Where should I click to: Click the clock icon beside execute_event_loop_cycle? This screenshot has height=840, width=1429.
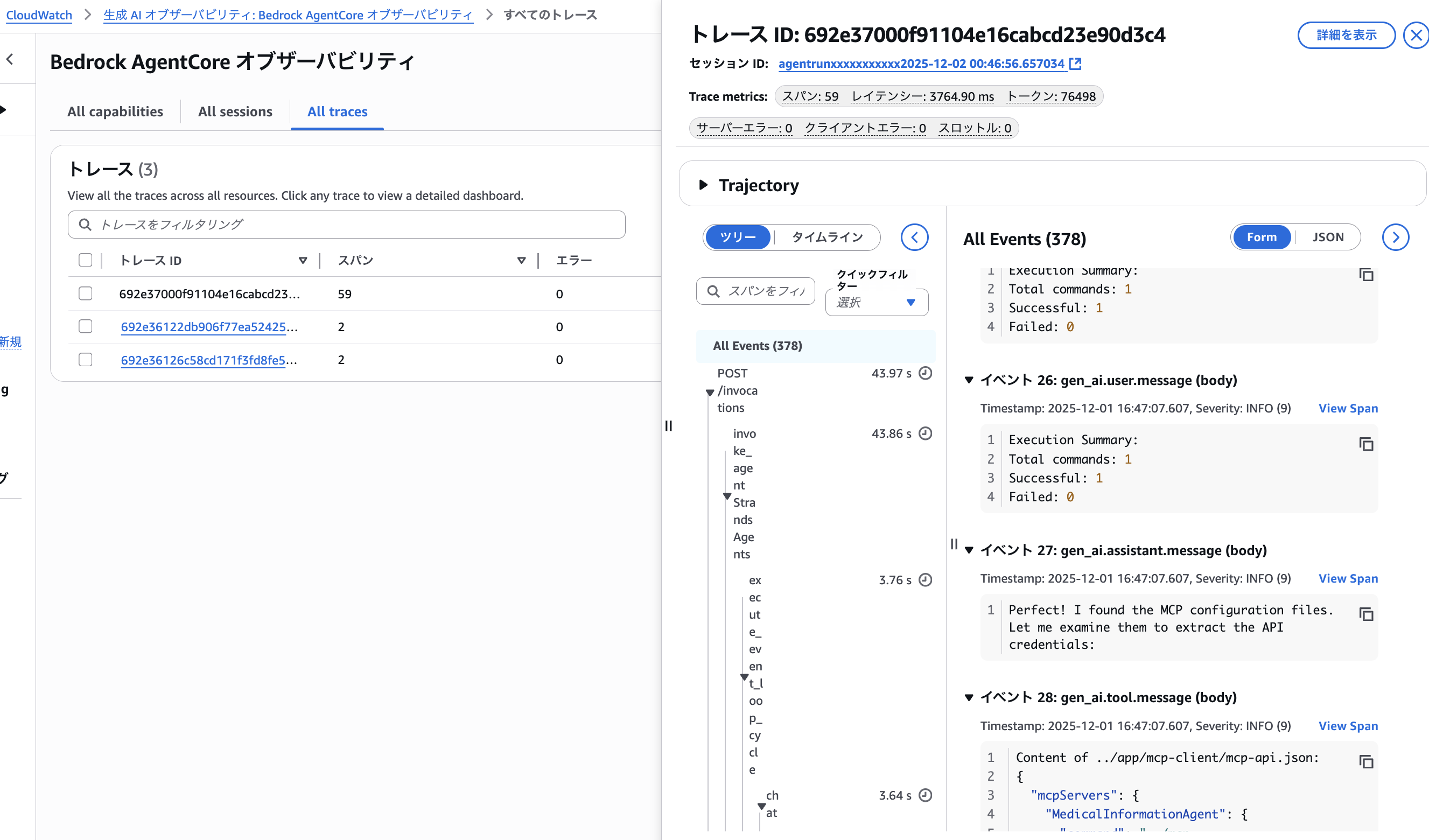pyautogui.click(x=925, y=580)
